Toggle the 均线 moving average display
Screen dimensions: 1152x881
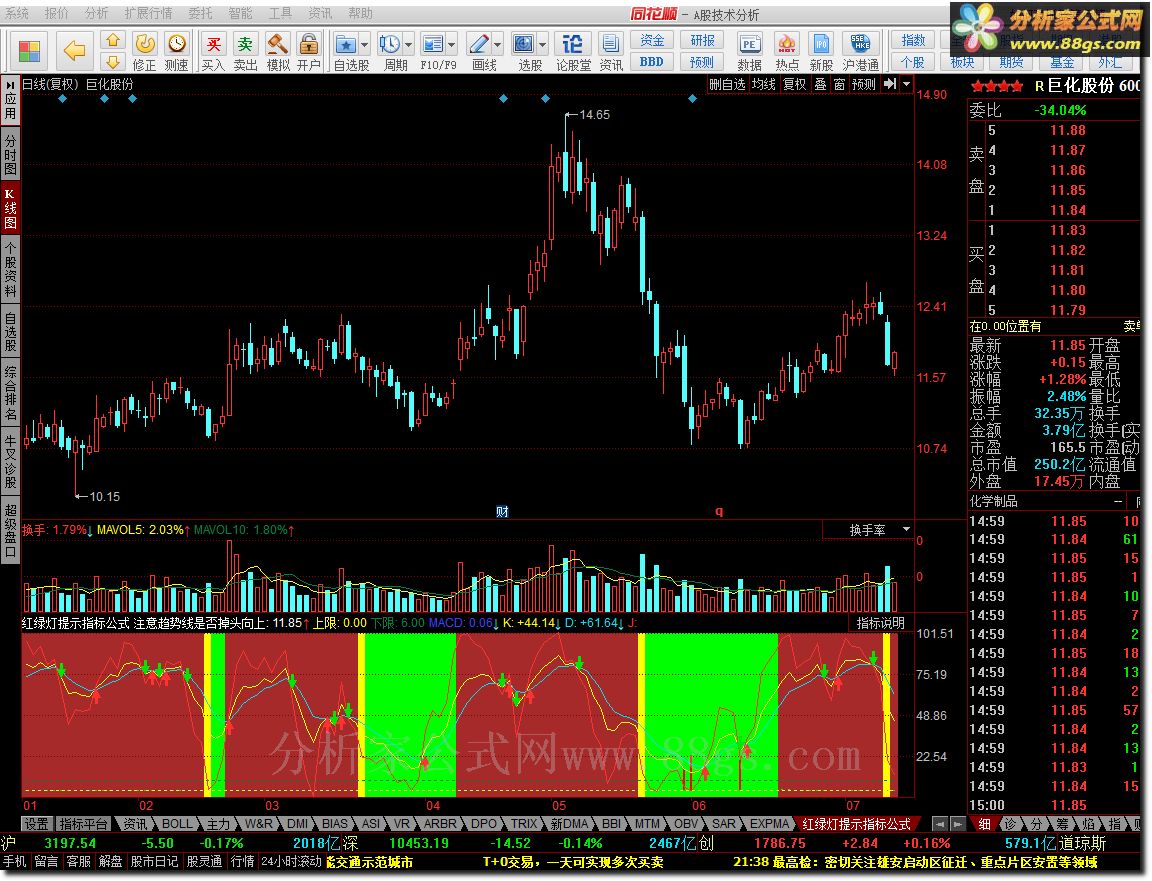[x=763, y=84]
